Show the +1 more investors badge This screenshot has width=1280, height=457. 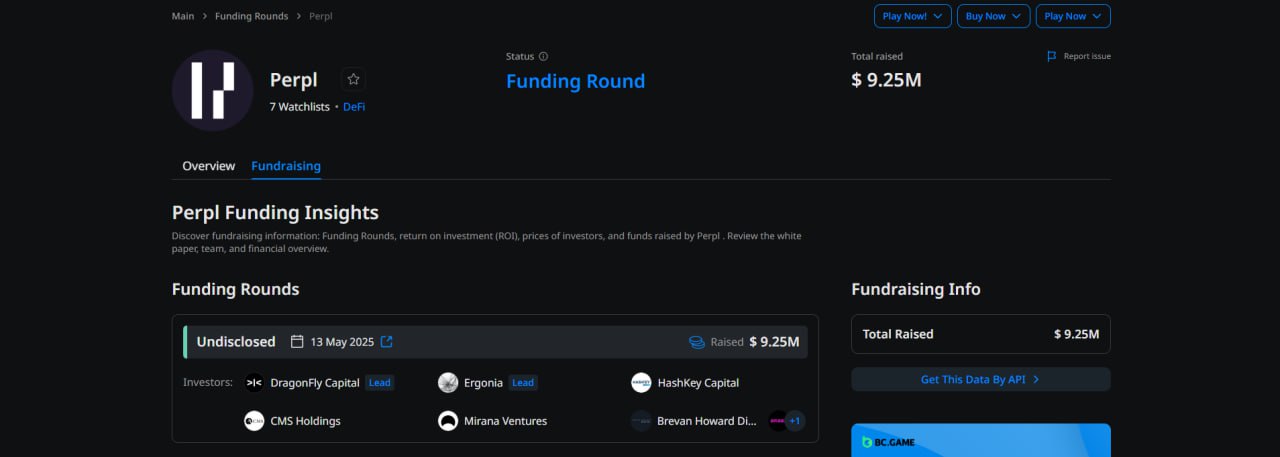pos(795,421)
